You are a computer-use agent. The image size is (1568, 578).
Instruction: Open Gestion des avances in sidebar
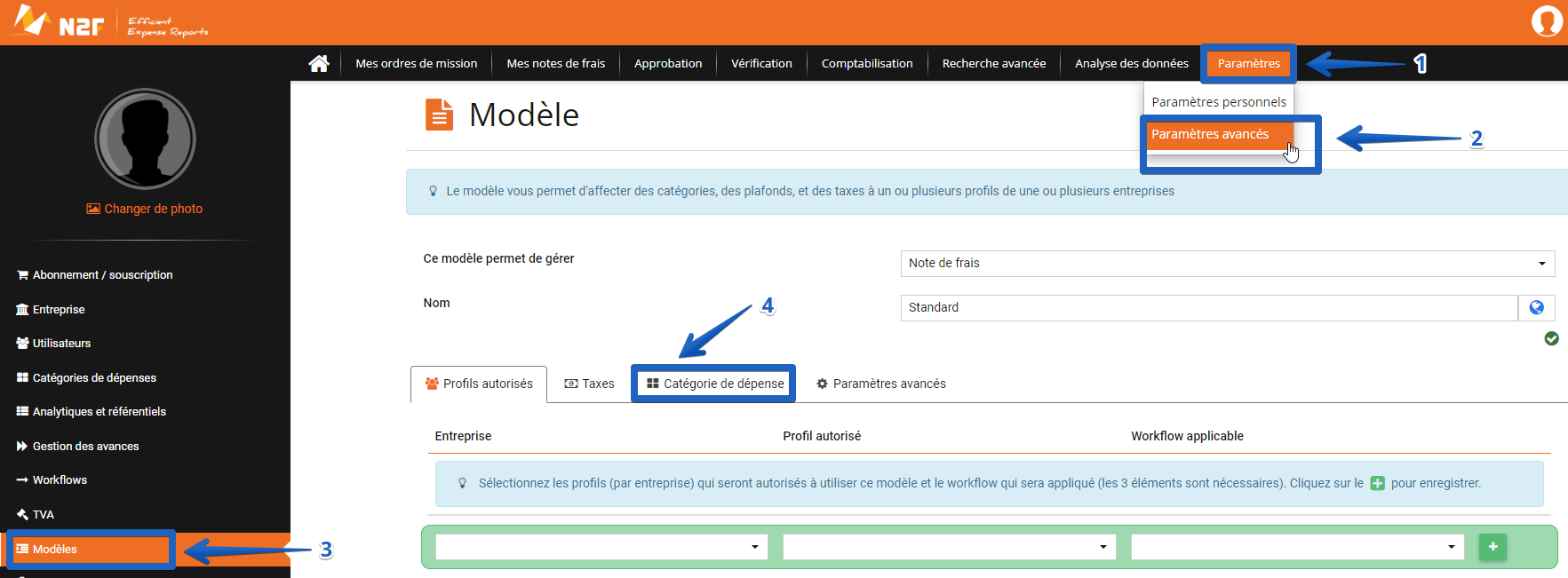click(x=77, y=447)
